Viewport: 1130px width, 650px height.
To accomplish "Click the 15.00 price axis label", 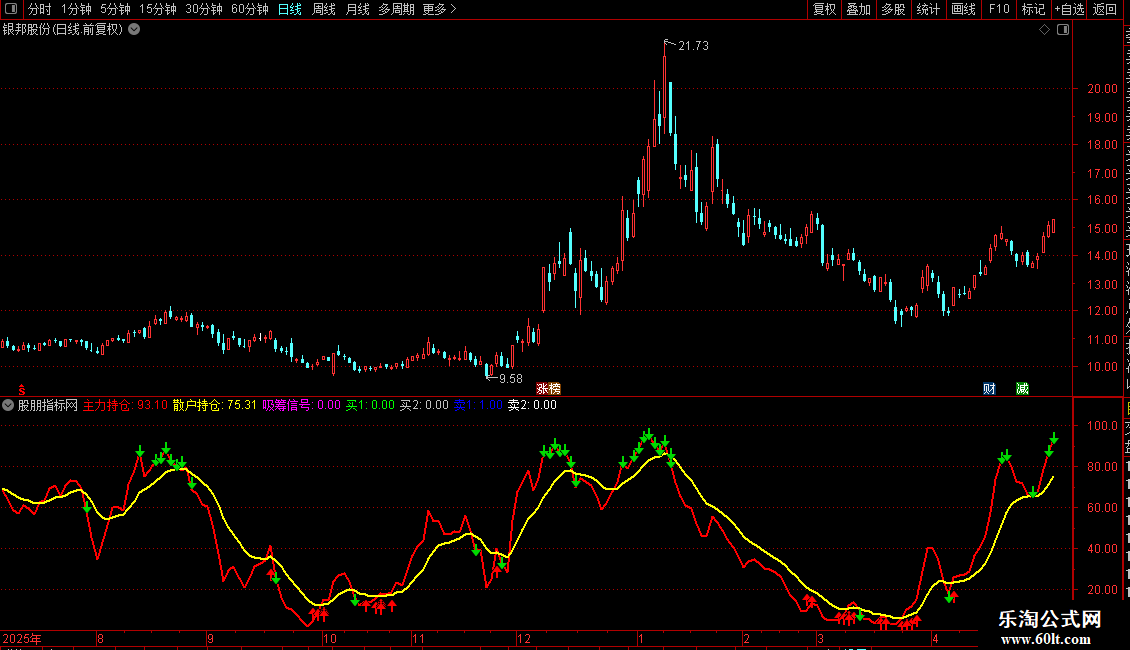I will [1103, 228].
